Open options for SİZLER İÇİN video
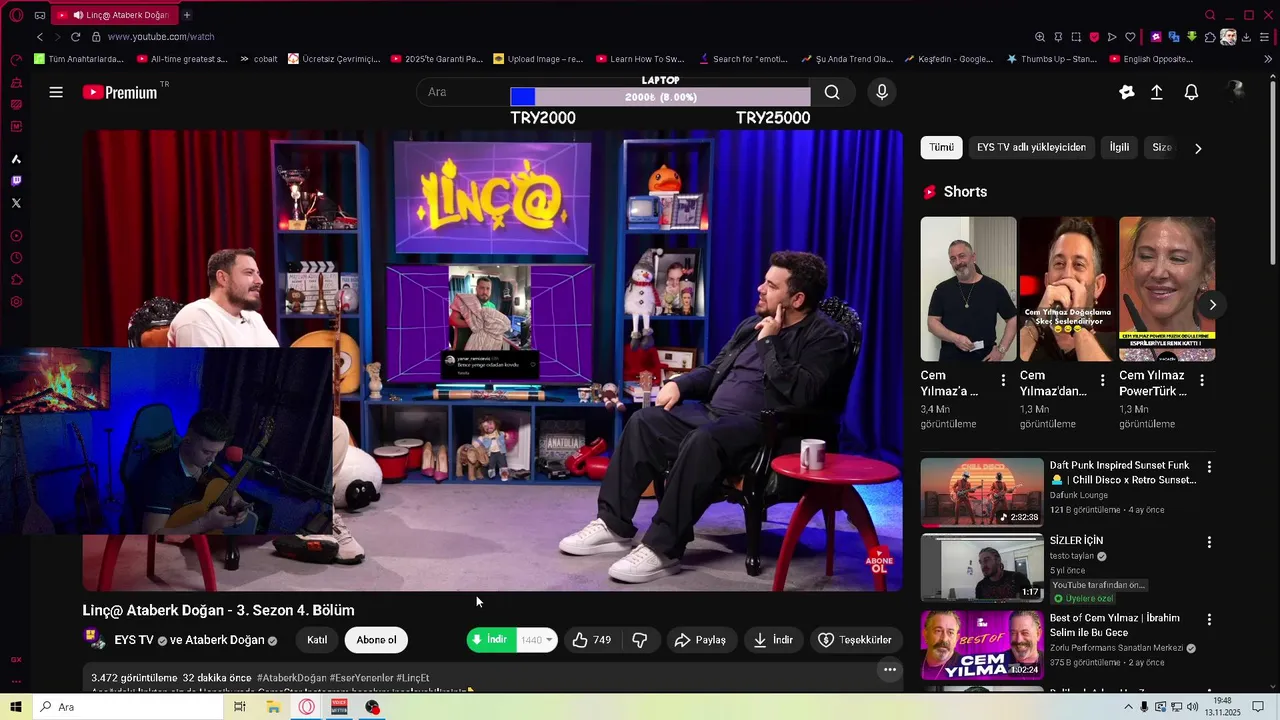The image size is (1280, 720). 1209,542
